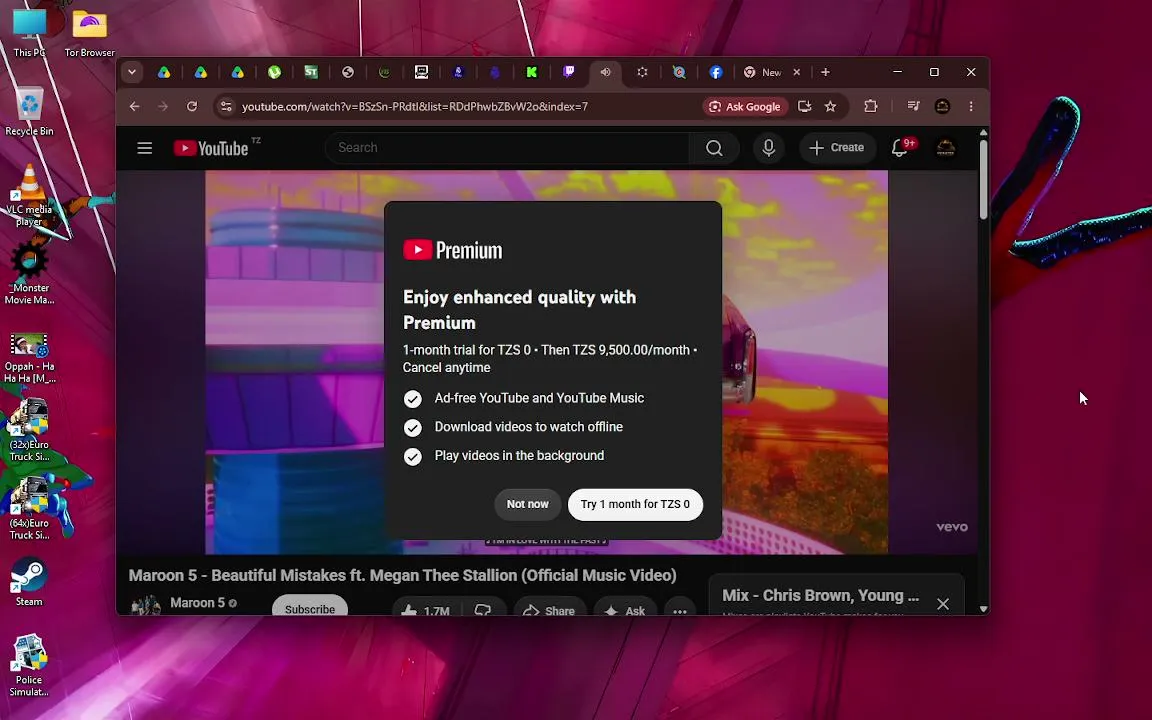Close the New tab

[797, 72]
